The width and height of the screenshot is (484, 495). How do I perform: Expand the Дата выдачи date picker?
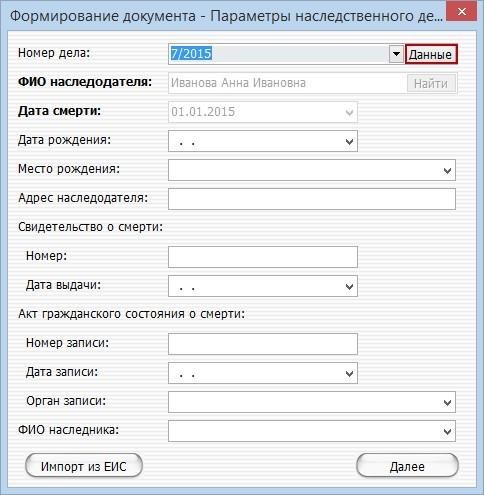pos(349,286)
